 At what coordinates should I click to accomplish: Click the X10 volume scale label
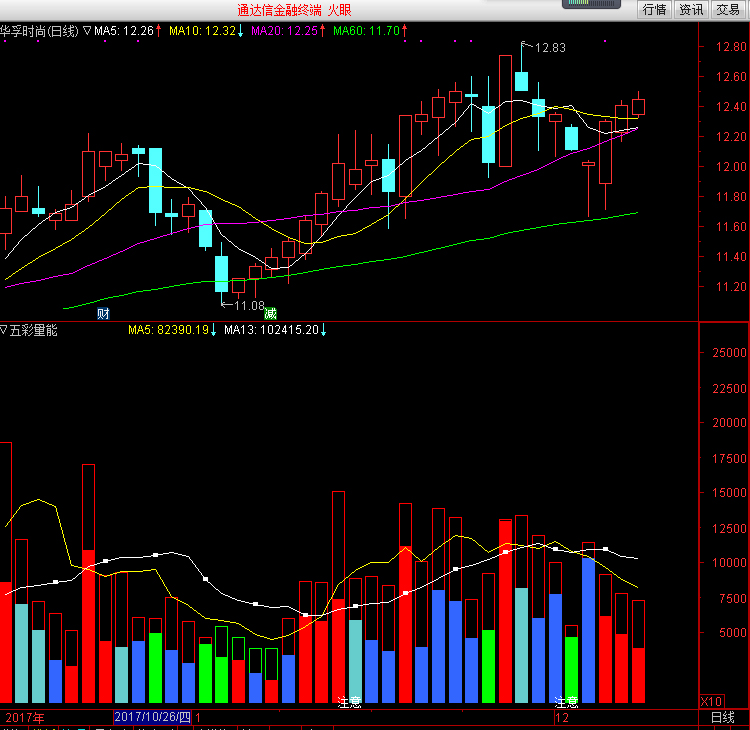(711, 701)
